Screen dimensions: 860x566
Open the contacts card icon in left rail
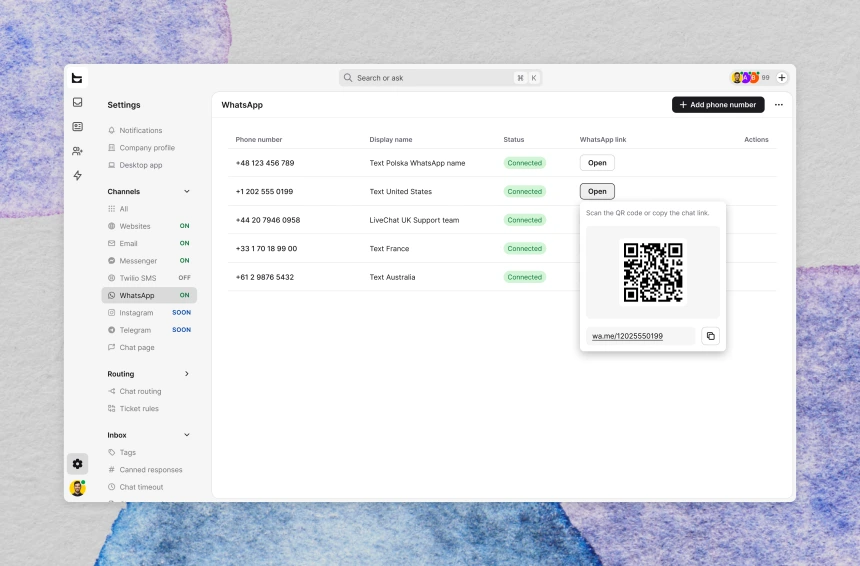click(77, 127)
